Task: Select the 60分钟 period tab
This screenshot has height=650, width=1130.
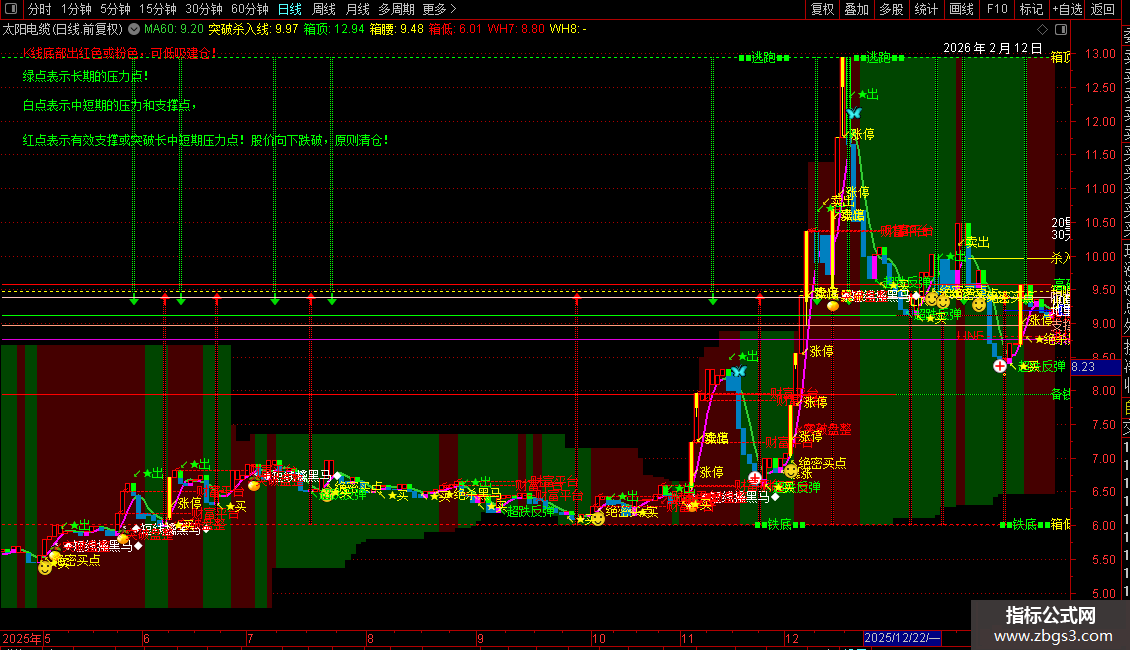Action: 249,9
